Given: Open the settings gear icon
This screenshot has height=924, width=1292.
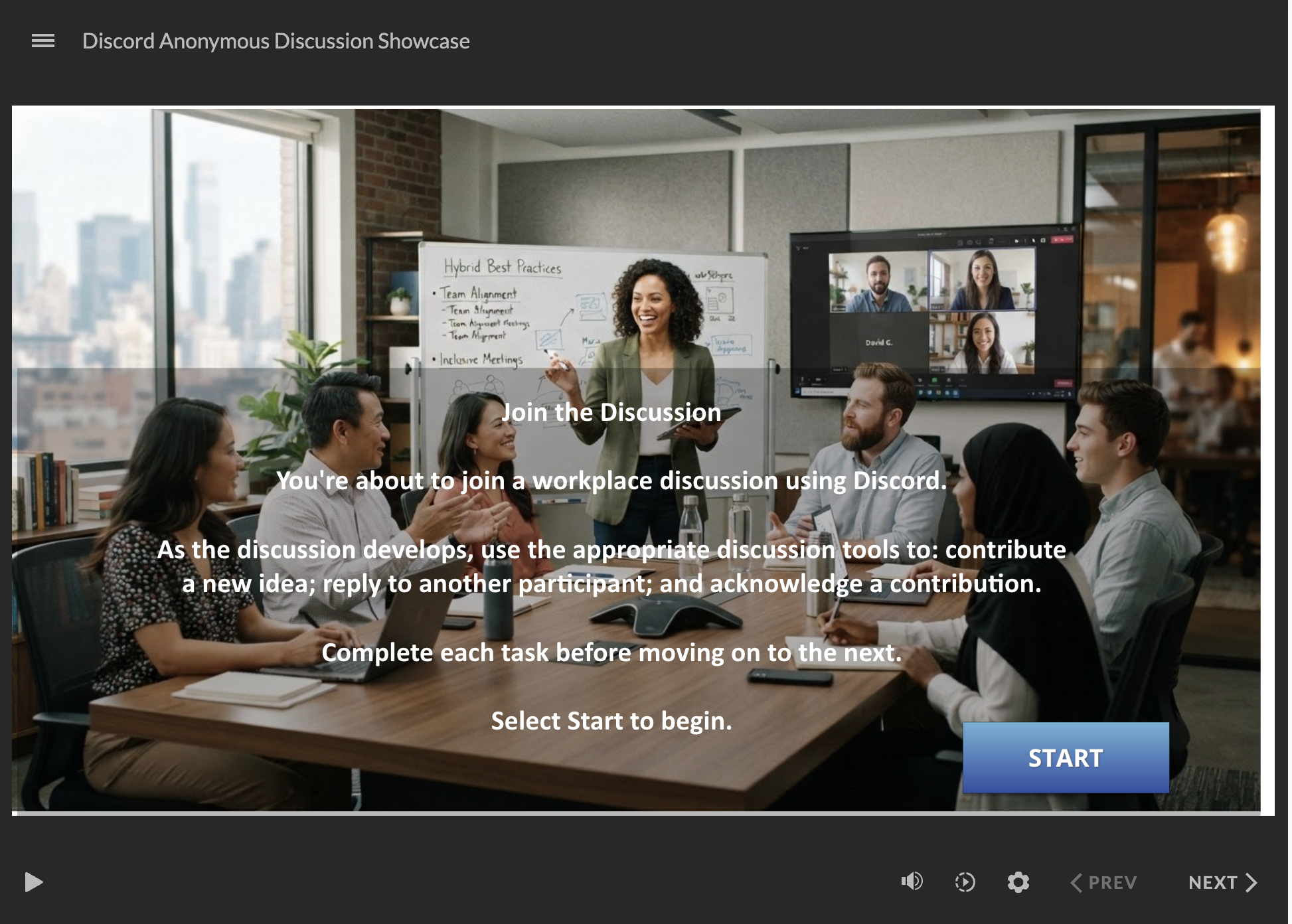Looking at the screenshot, I should point(1018,882).
